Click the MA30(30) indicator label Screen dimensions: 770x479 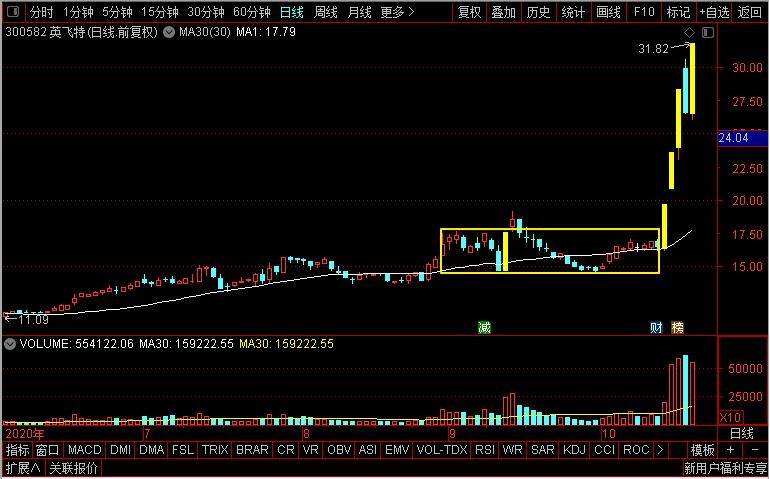coord(205,32)
